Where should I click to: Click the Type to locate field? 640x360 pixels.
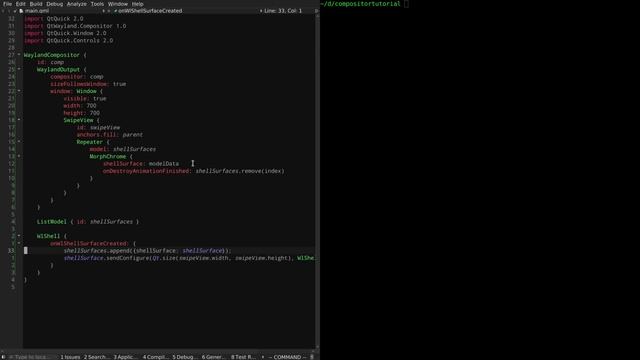pyautogui.click(x=31, y=357)
